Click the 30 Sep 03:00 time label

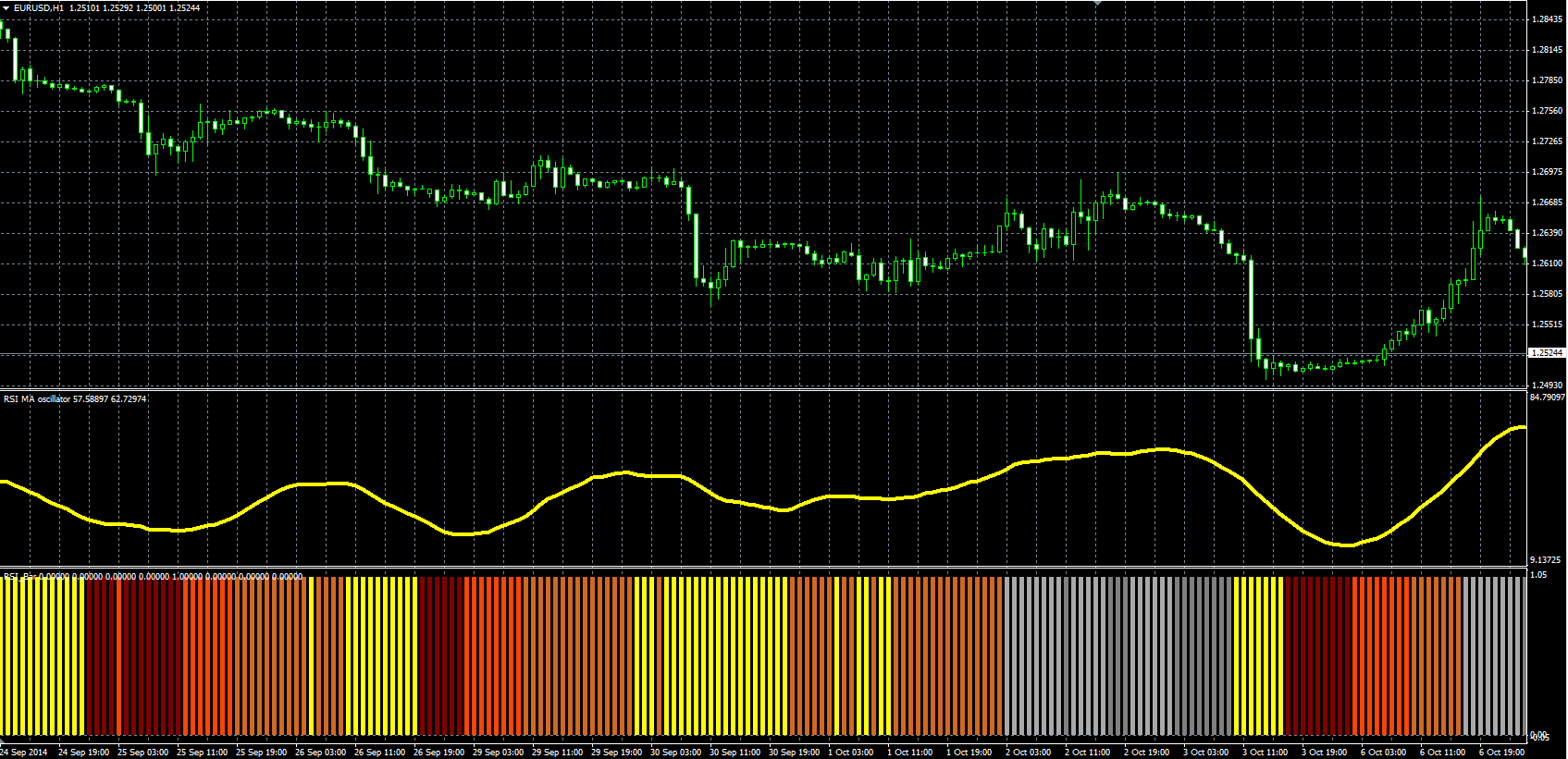(x=676, y=752)
